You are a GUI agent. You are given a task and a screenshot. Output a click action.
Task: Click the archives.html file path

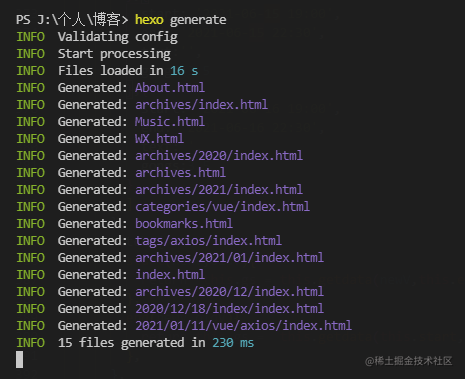pyautogui.click(x=180, y=173)
